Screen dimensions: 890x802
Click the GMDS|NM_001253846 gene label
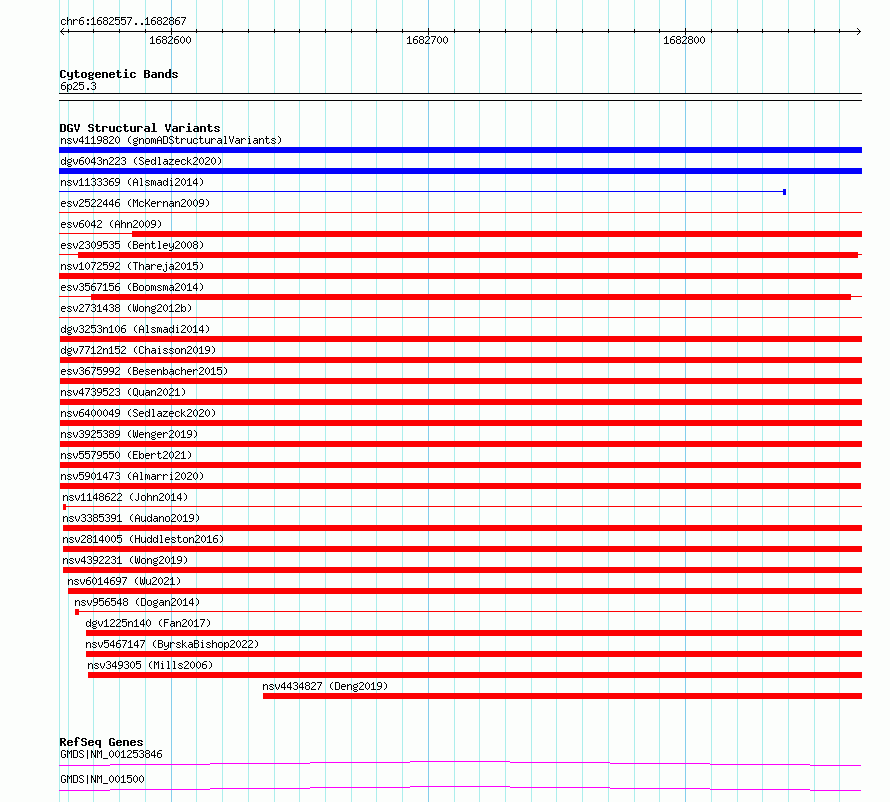tap(111, 754)
